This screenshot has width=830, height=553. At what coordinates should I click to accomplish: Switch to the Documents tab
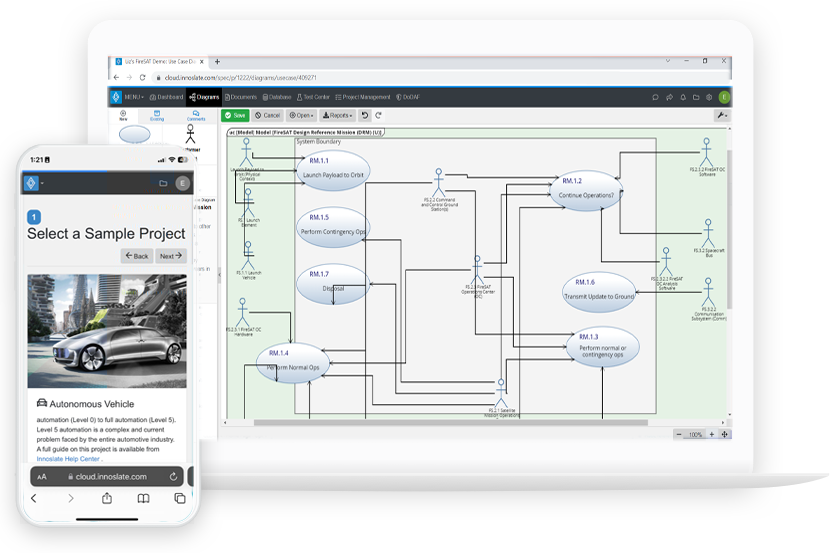coord(241,97)
